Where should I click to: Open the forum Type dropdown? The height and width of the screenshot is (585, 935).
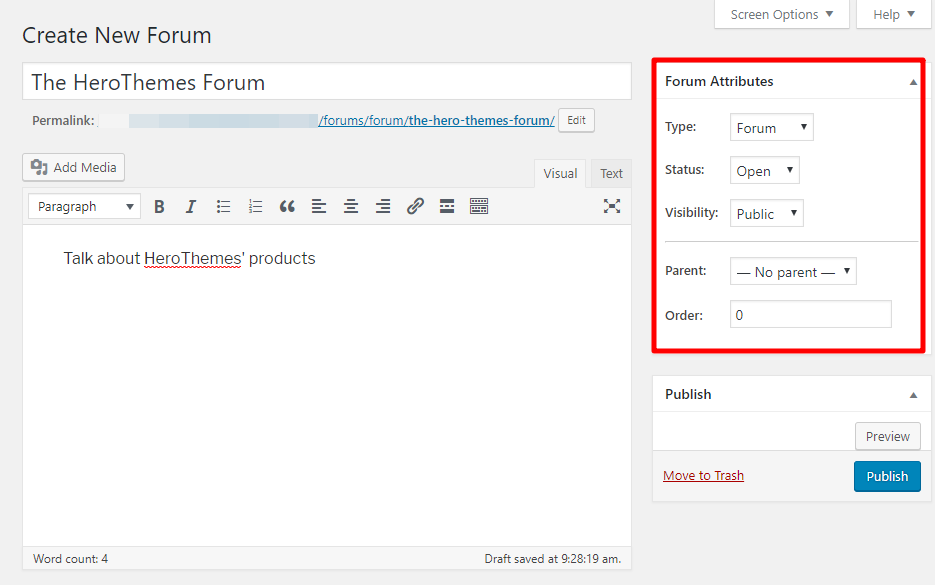coord(772,128)
